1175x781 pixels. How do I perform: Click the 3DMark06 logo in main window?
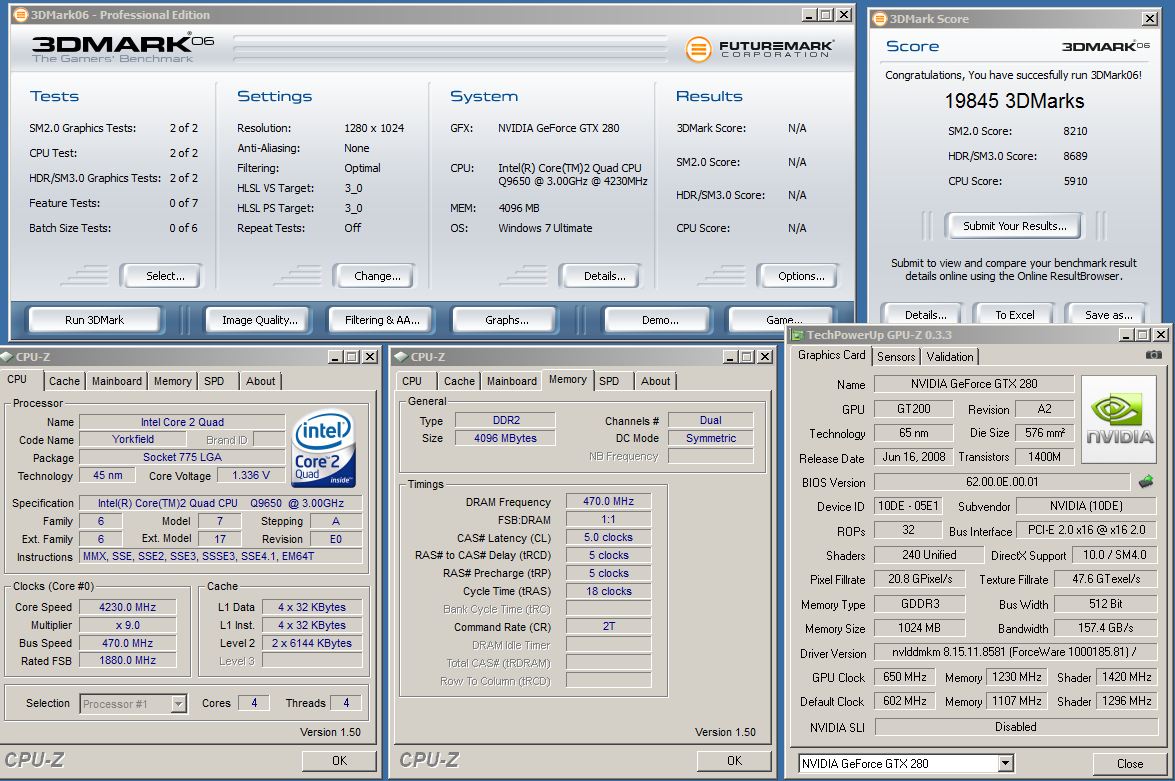click(123, 49)
